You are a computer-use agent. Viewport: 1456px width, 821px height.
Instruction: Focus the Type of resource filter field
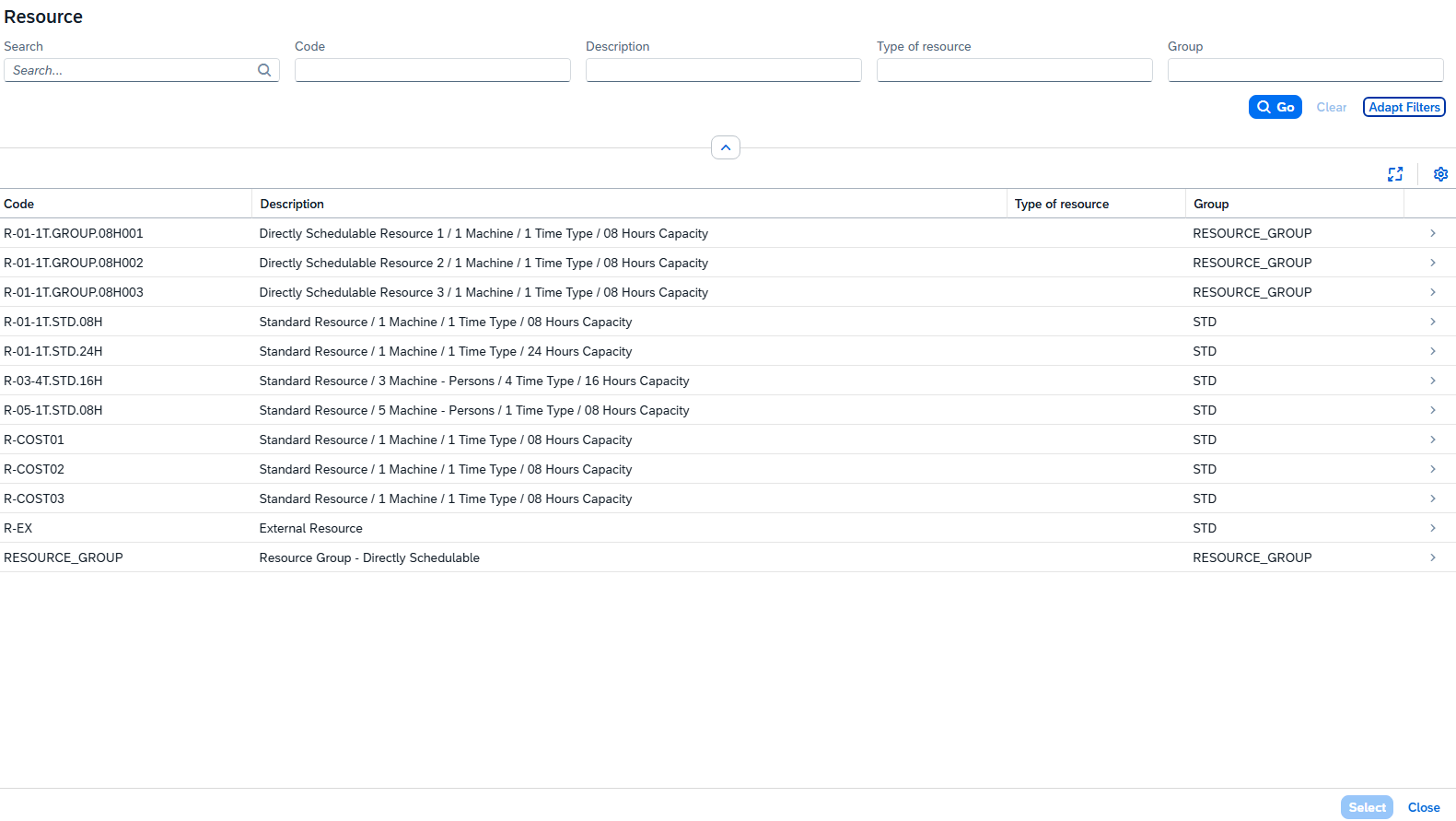coord(1015,70)
